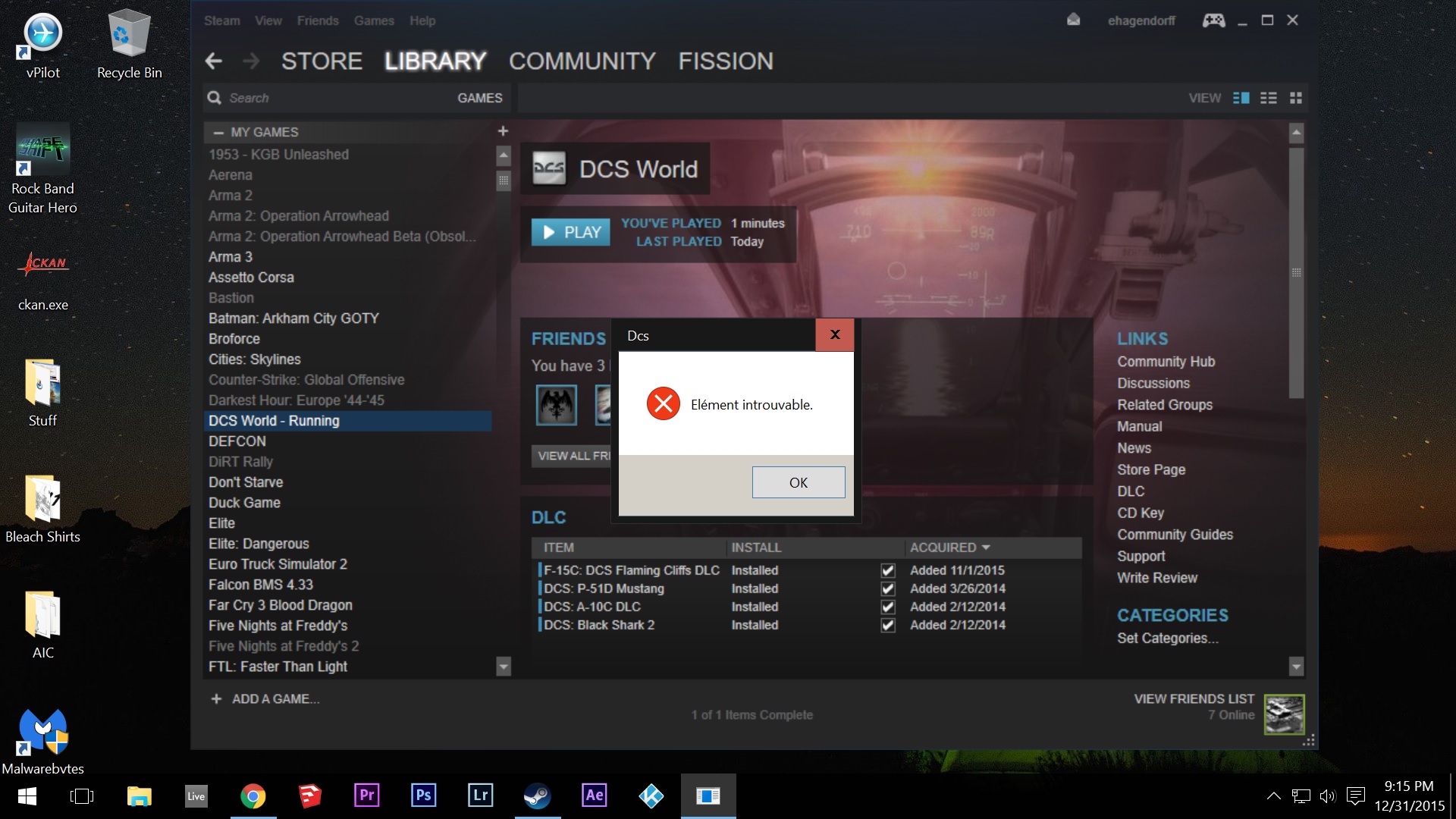Select the Bleach Shirts desktop folder
Image resolution: width=1456 pixels, height=819 pixels.
click(42, 509)
